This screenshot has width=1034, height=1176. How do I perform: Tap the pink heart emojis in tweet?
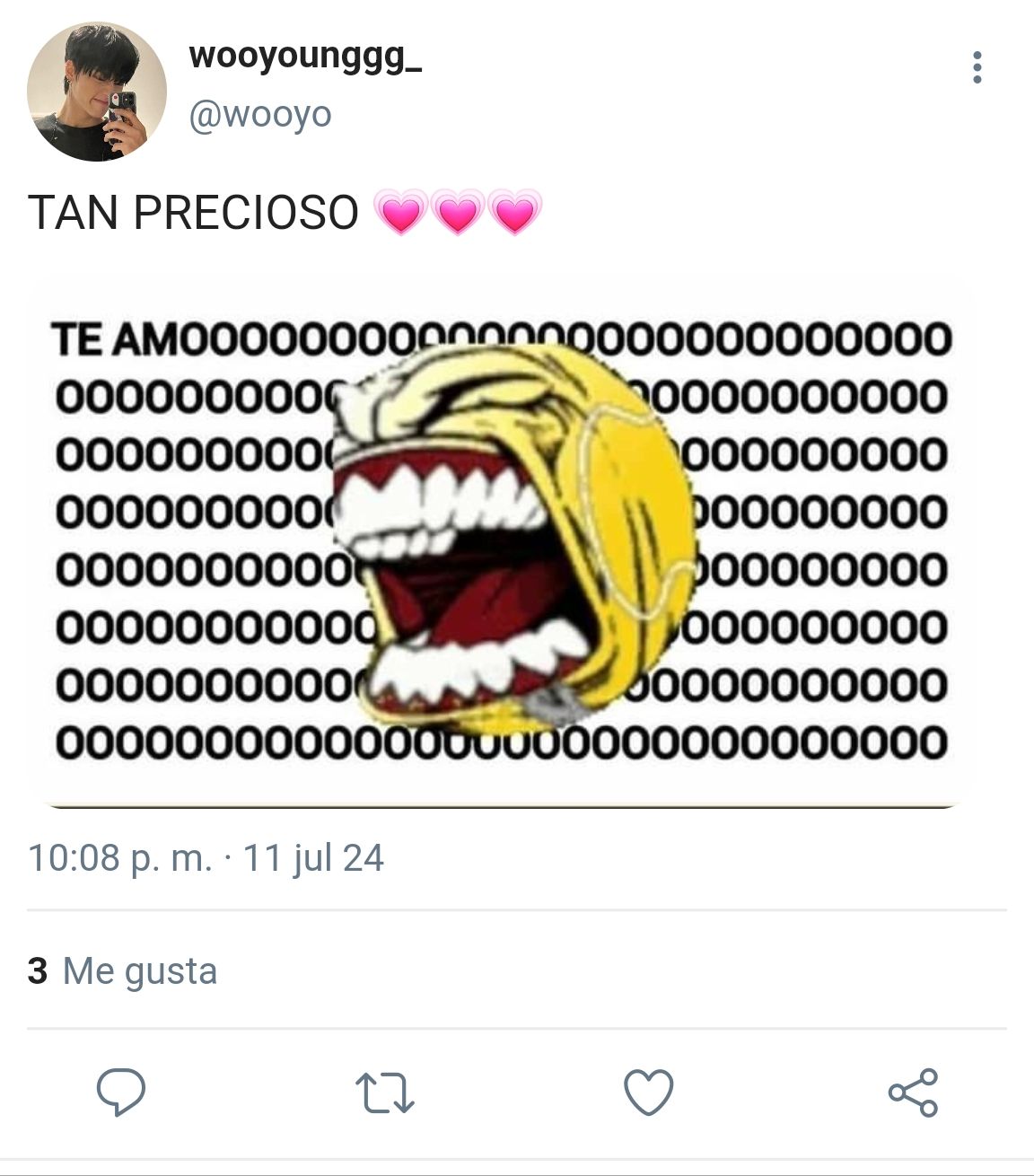(457, 213)
